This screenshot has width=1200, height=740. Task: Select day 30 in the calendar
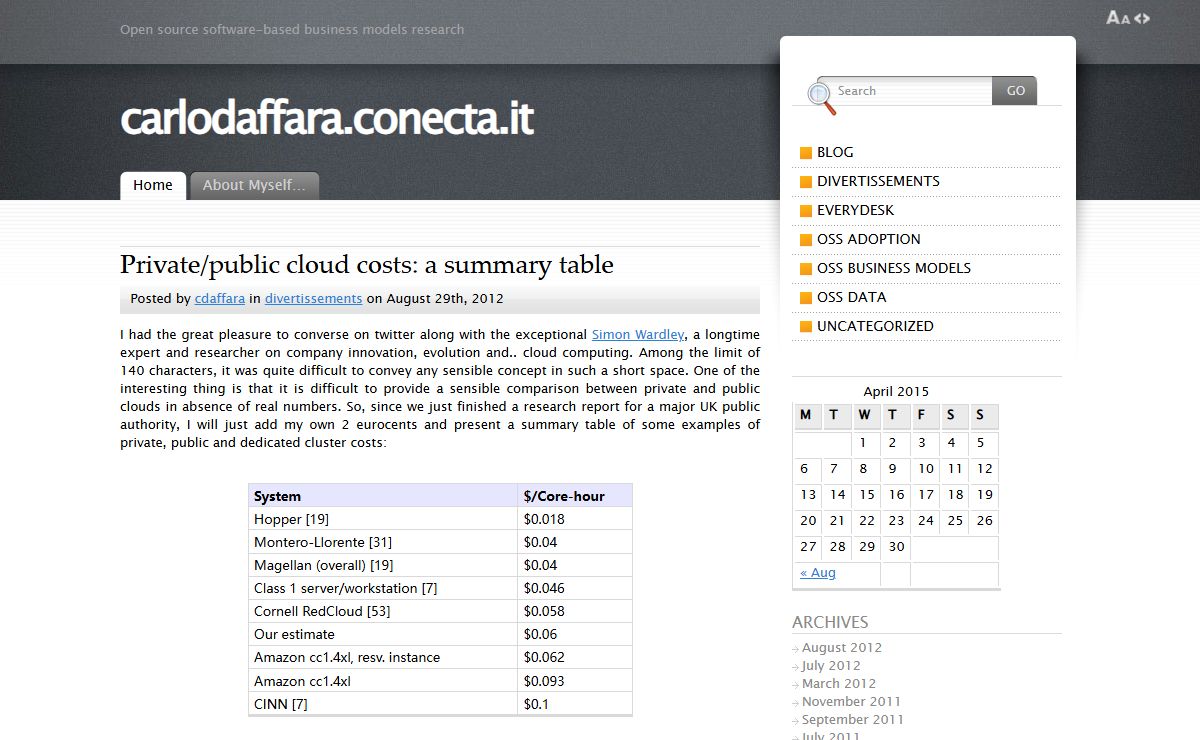(x=896, y=547)
